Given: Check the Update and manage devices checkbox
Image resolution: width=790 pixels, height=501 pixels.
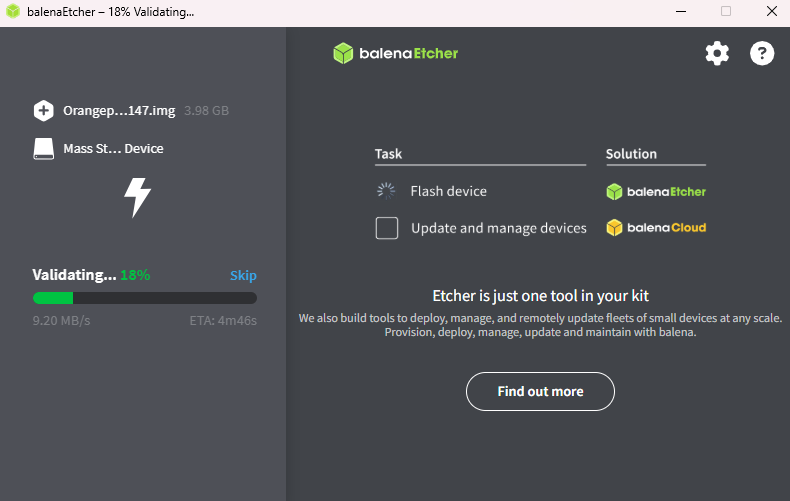Looking at the screenshot, I should click(x=387, y=228).
